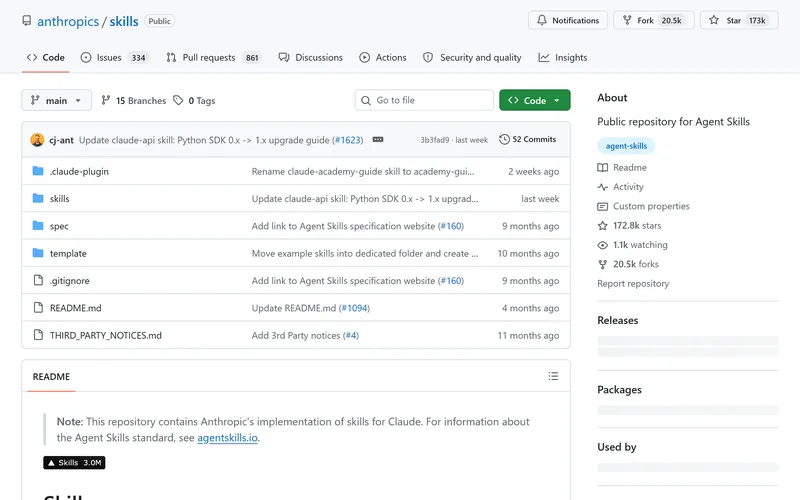This screenshot has height=500, width=800.
Task: Click the skills folder icon
Action: point(38,198)
